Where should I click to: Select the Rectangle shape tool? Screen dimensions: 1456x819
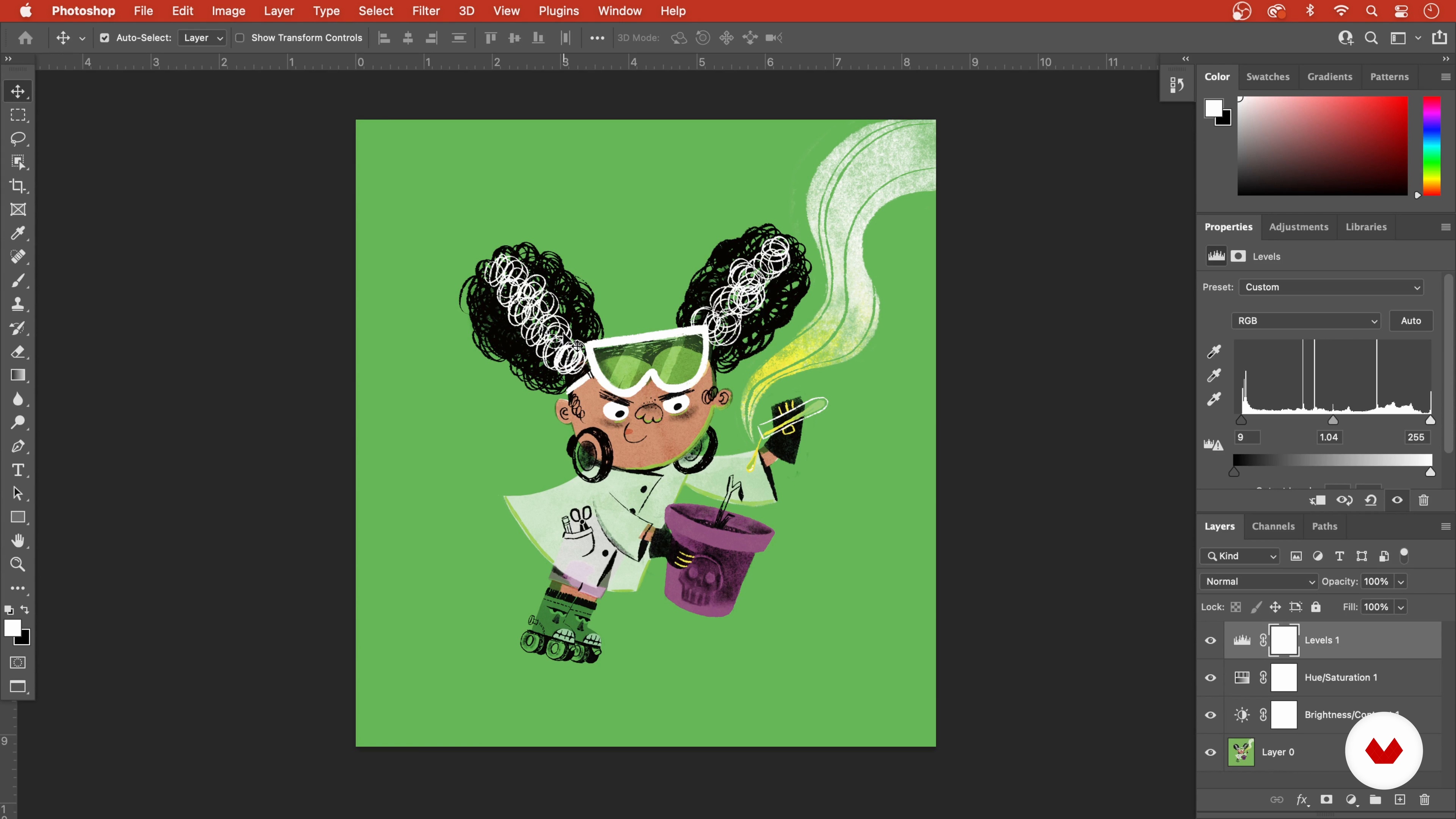18,518
